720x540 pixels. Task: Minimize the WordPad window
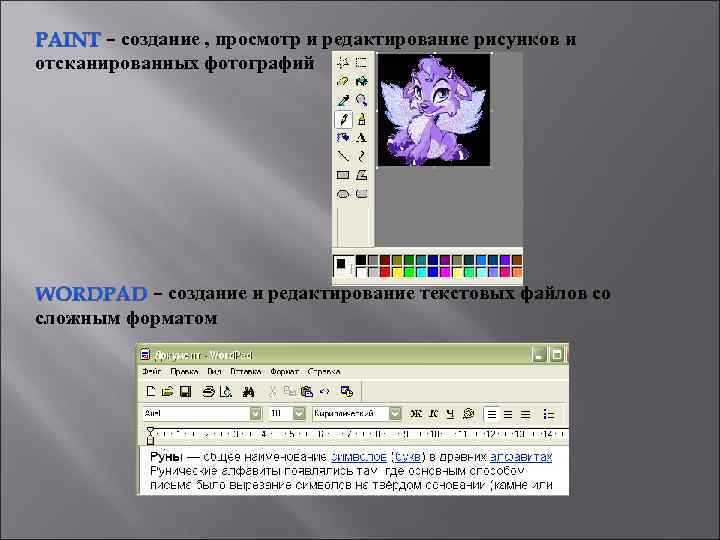(539, 355)
